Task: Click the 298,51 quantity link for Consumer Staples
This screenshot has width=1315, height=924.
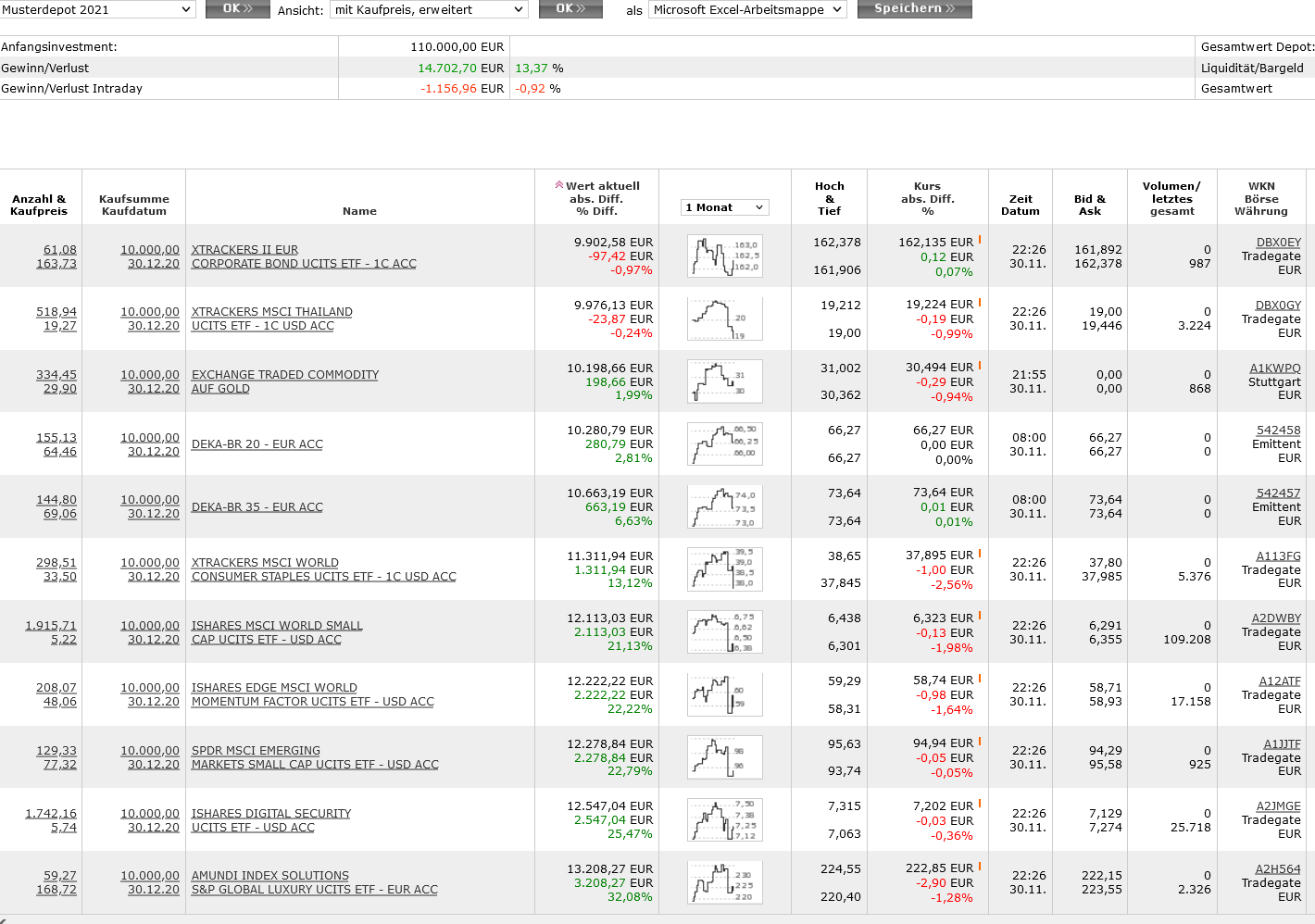Action: [56, 563]
